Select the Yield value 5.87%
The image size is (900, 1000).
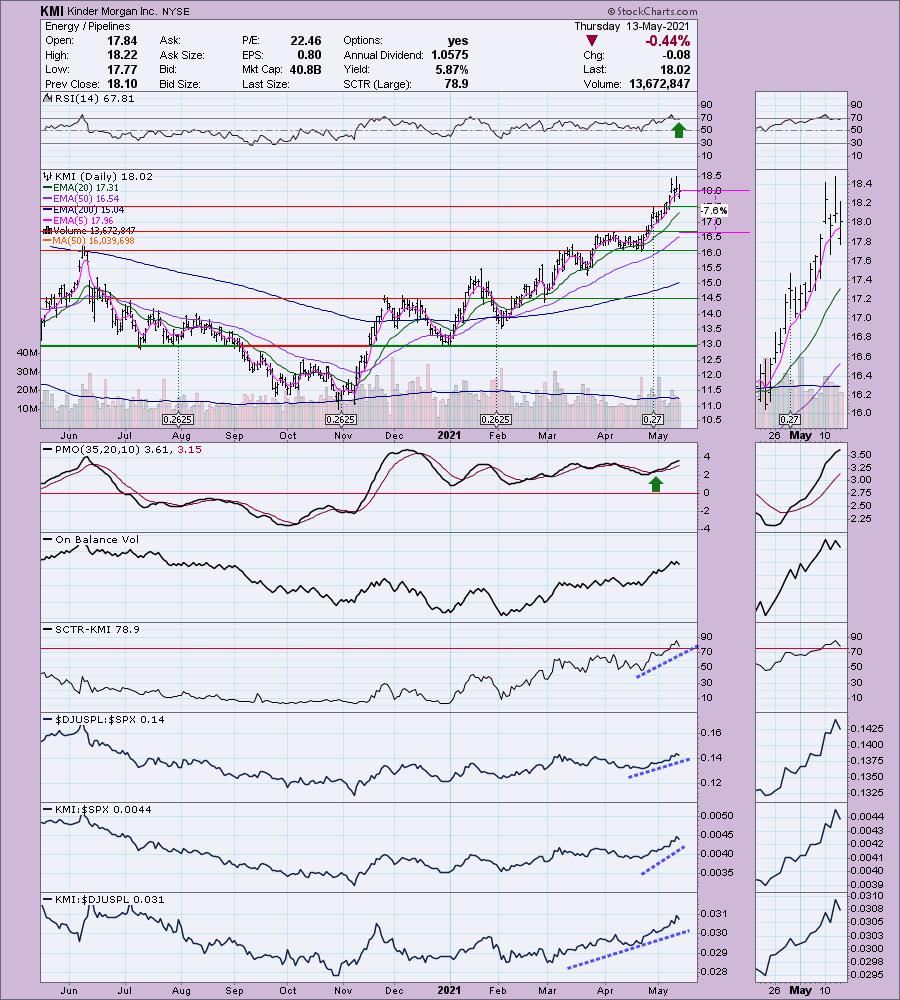(452, 70)
